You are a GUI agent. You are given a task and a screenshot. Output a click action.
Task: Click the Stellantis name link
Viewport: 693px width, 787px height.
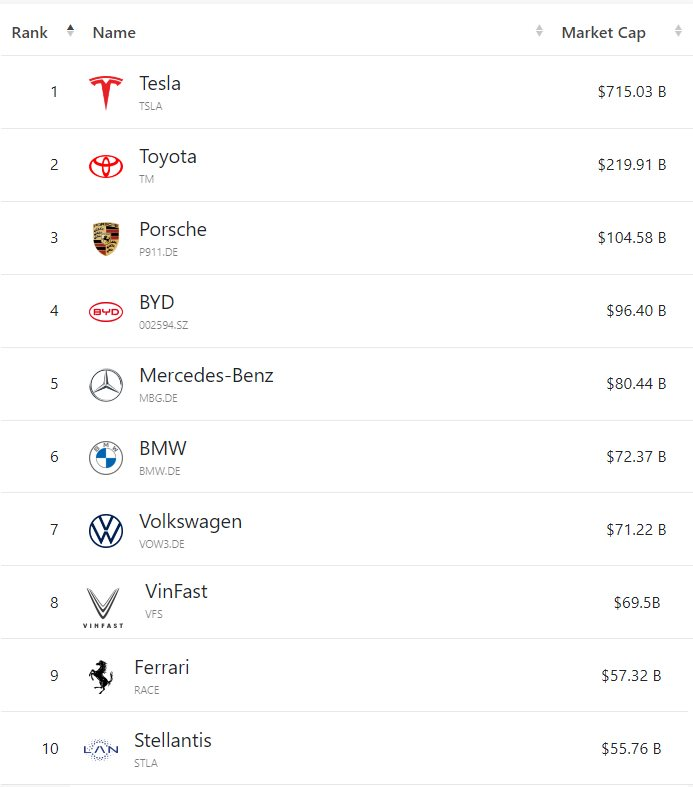pyautogui.click(x=173, y=740)
